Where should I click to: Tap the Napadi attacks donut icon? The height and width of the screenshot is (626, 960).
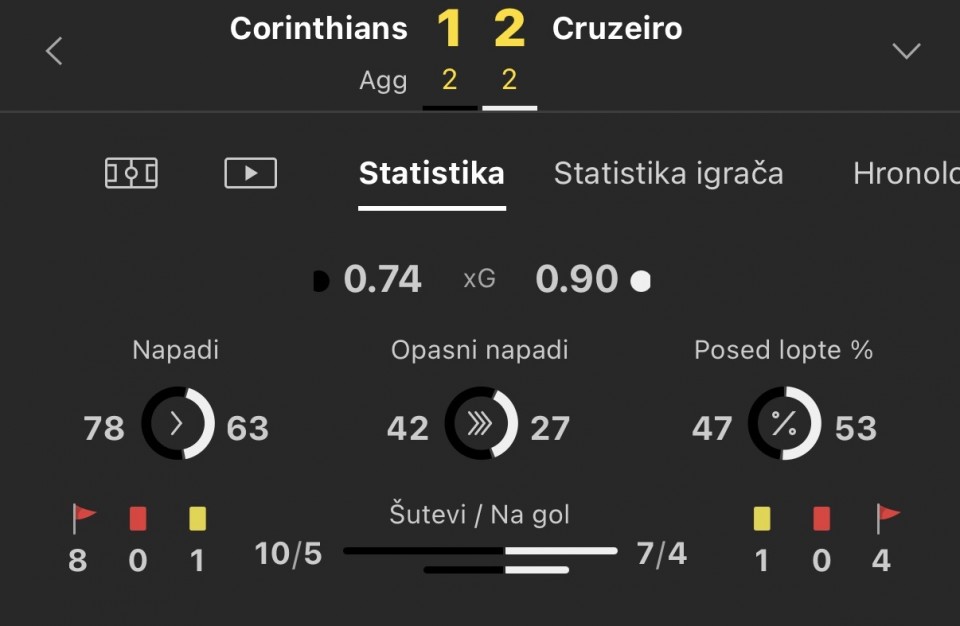[x=178, y=424]
